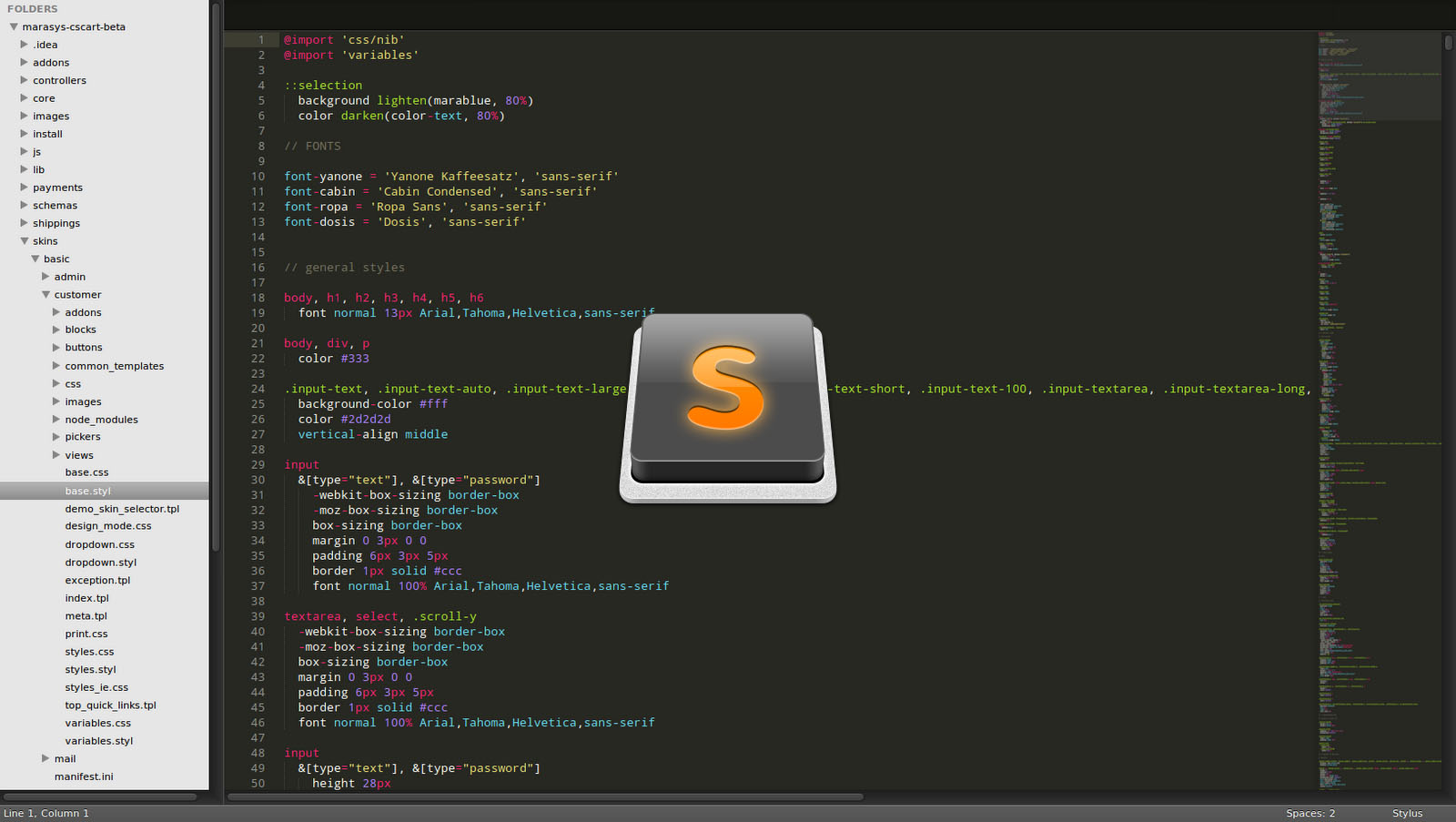Image resolution: width=1456 pixels, height=822 pixels.
Task: Expand the node_modules folder arrow
Action: tap(56, 419)
